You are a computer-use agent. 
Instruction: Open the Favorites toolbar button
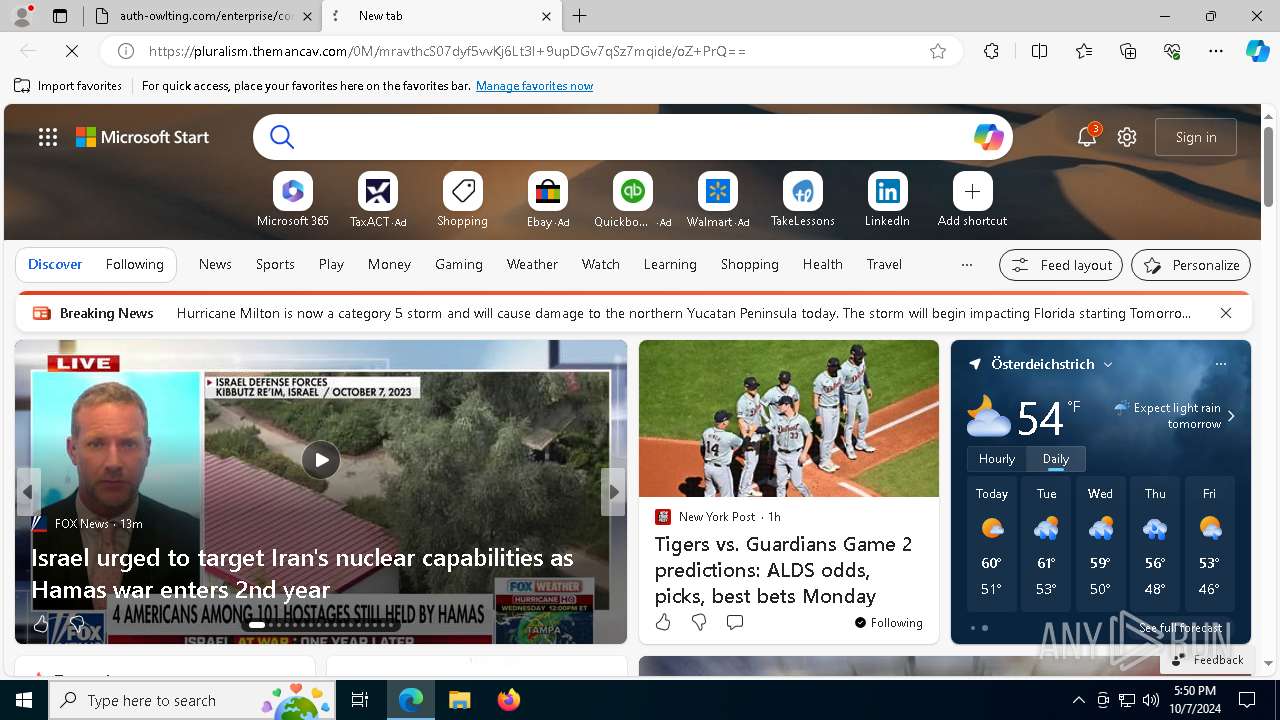pos(1084,51)
